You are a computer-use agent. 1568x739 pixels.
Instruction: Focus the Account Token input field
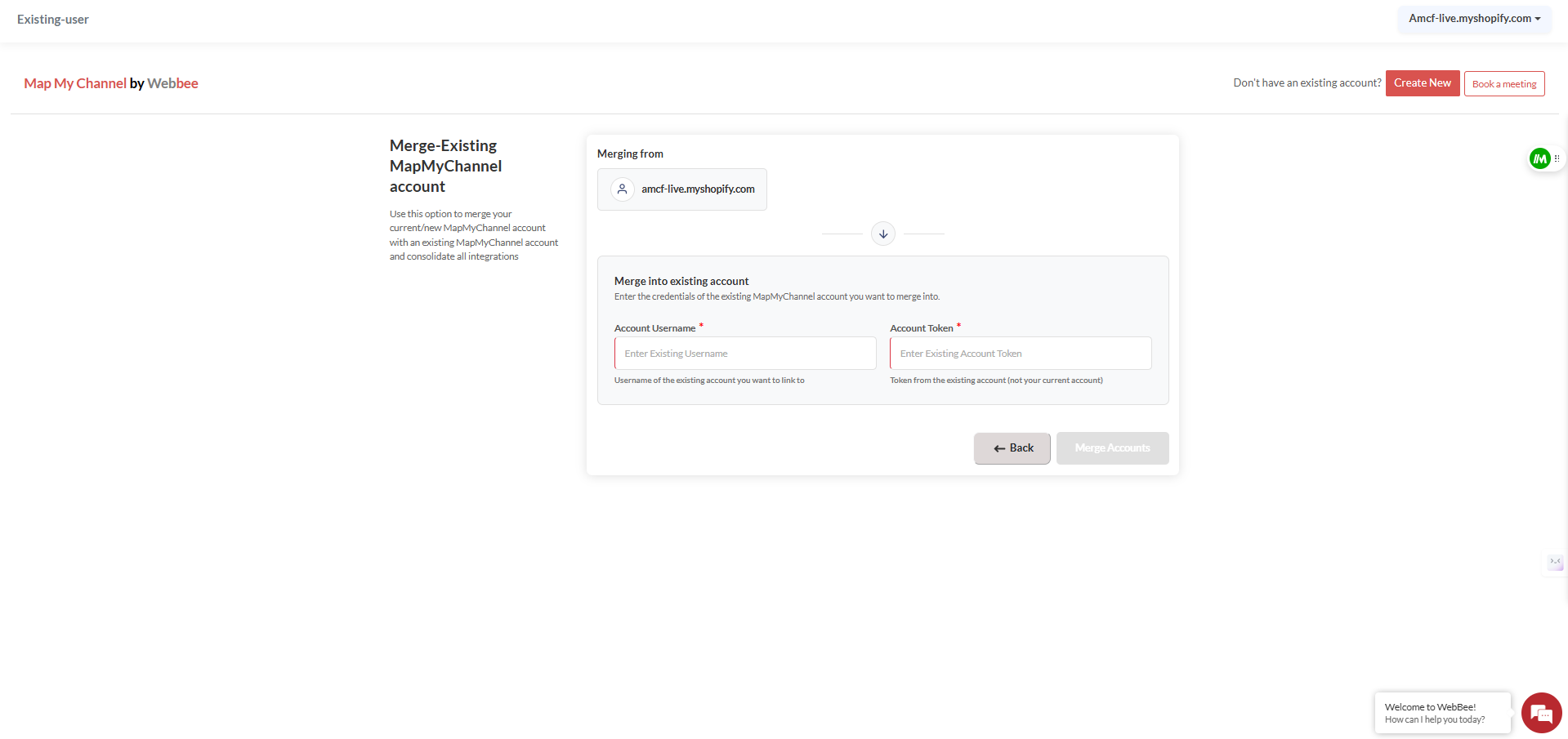click(1020, 354)
